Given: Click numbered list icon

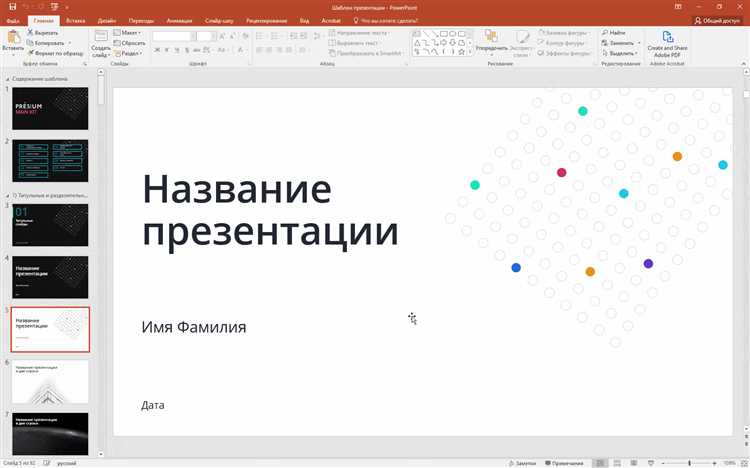Looking at the screenshot, I should pyautogui.click(x=276, y=36).
